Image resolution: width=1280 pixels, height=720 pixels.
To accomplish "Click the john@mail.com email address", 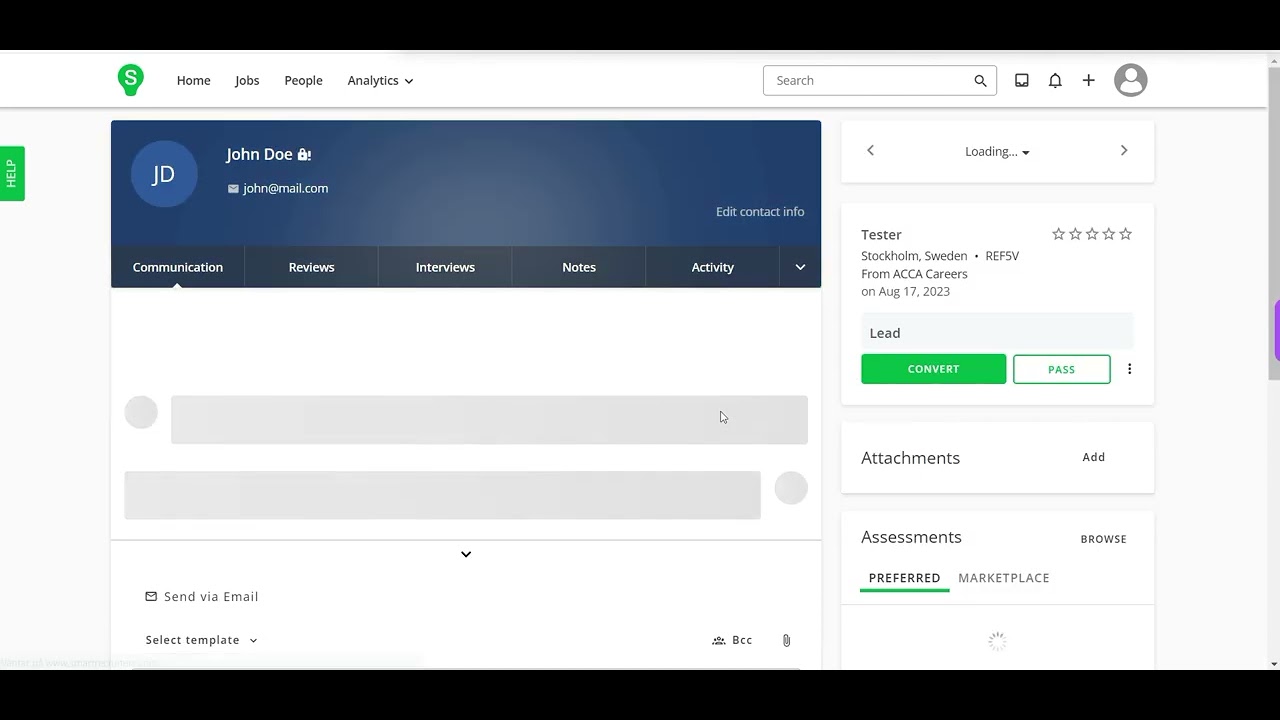I will (285, 188).
